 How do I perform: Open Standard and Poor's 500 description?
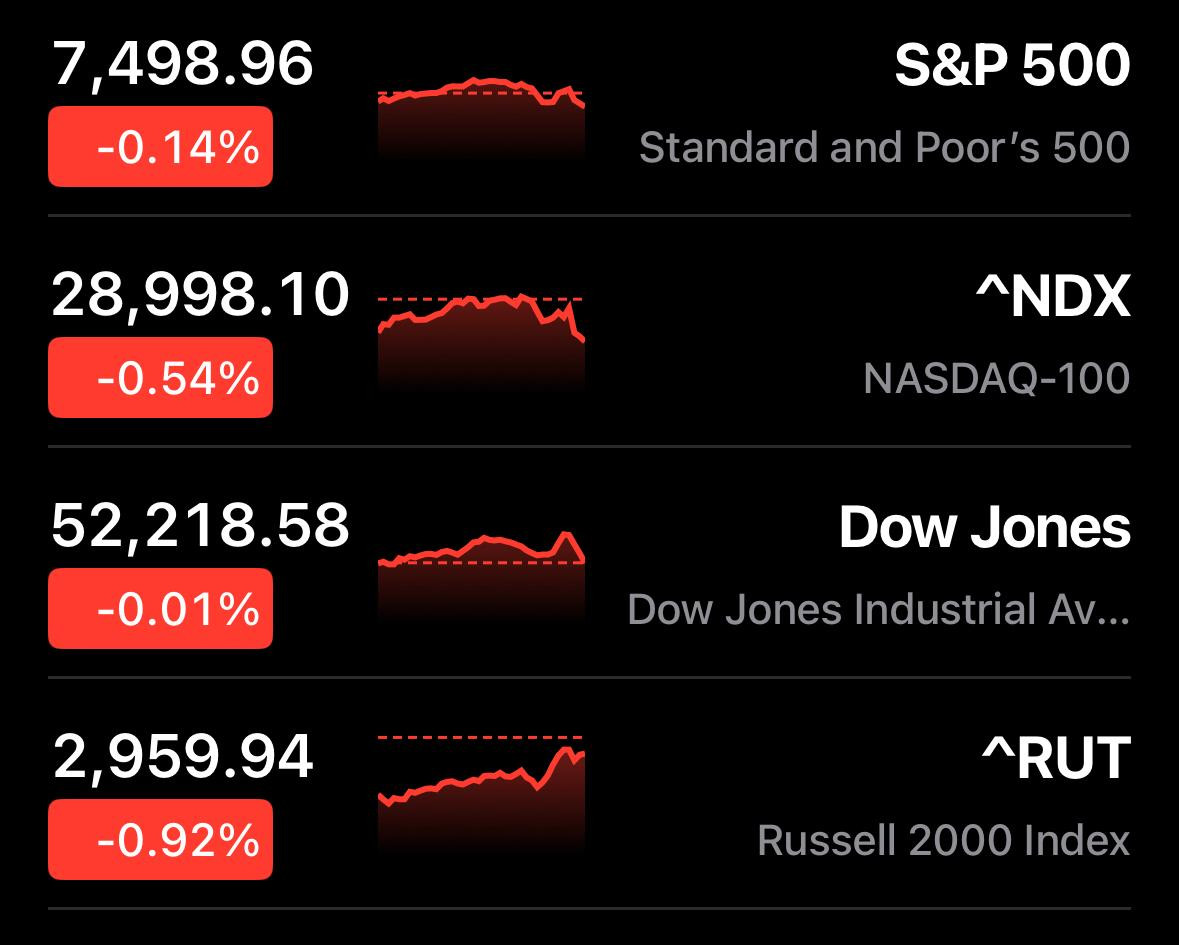[x=884, y=147]
